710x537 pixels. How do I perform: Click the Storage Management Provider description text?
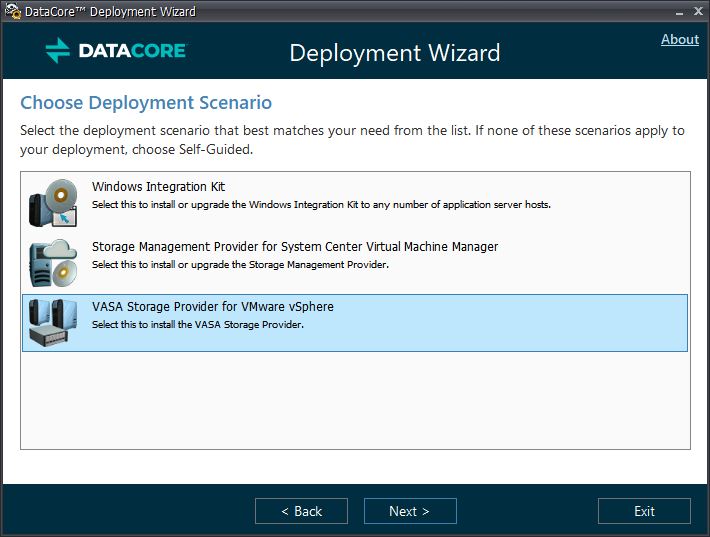pos(239,265)
